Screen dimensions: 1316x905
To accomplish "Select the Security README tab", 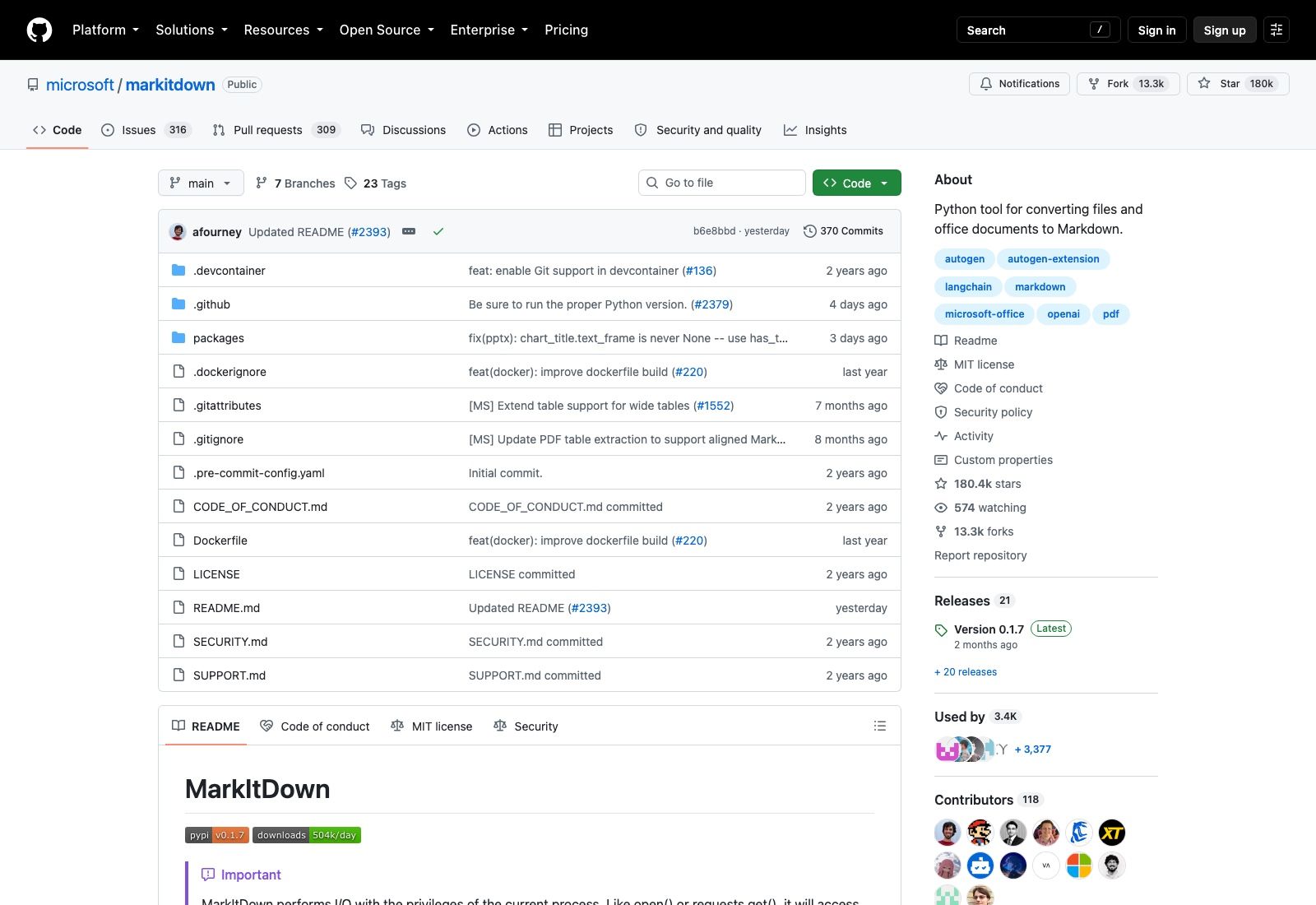I will pyautogui.click(x=526, y=726).
